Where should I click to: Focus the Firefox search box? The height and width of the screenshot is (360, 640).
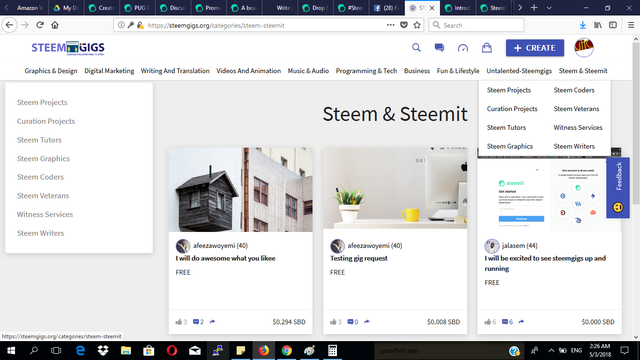coord(476,25)
